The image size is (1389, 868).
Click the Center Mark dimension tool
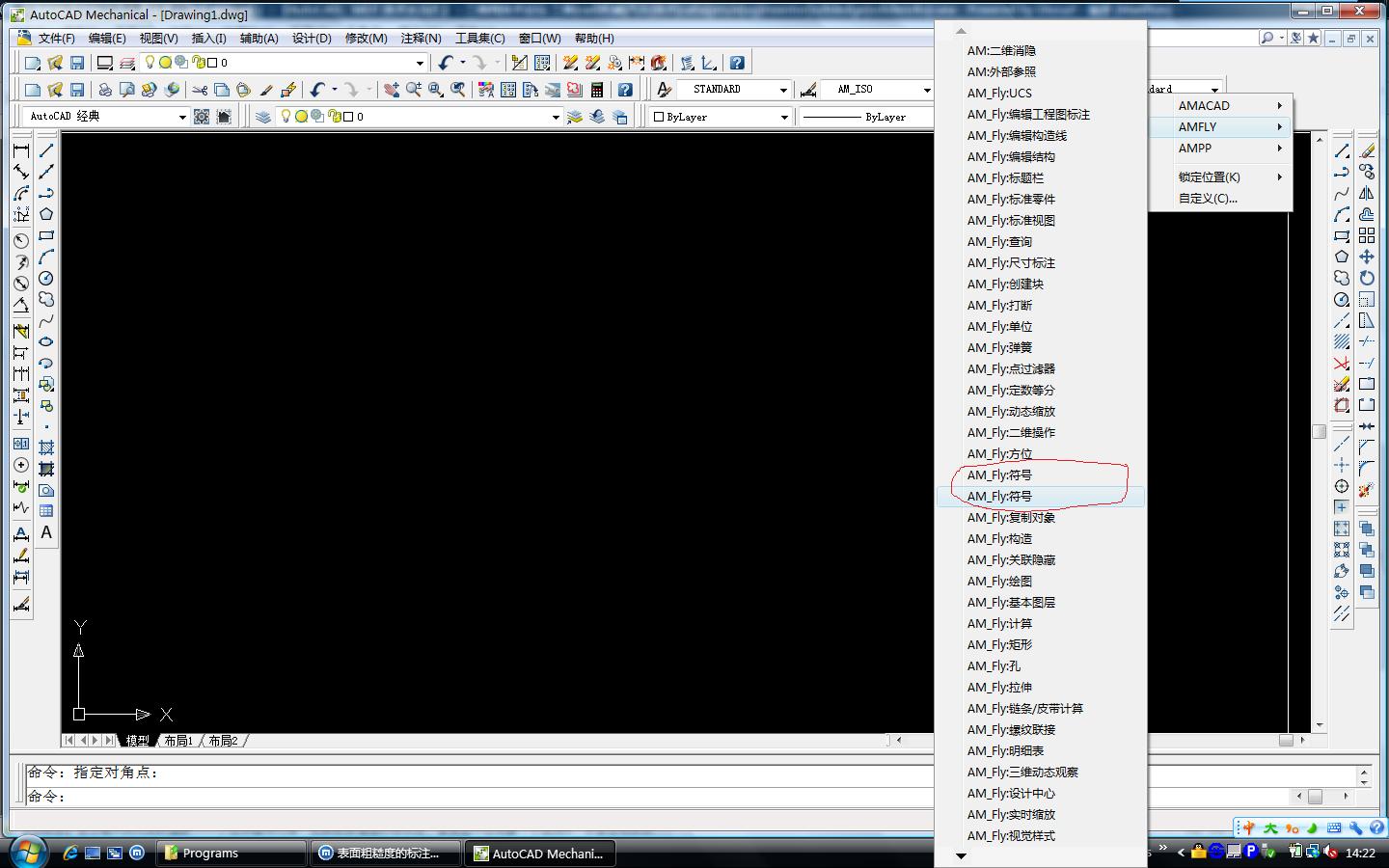click(20, 465)
